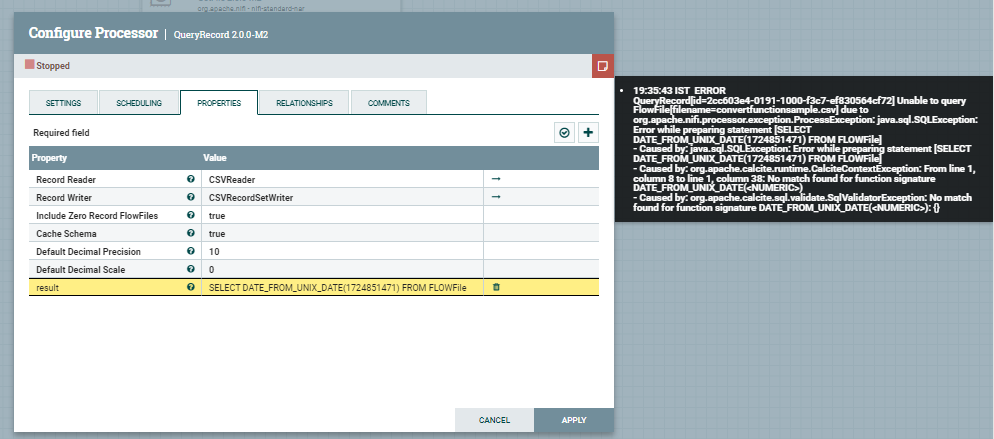Go to CSVReader service via arrow

tap(496, 179)
